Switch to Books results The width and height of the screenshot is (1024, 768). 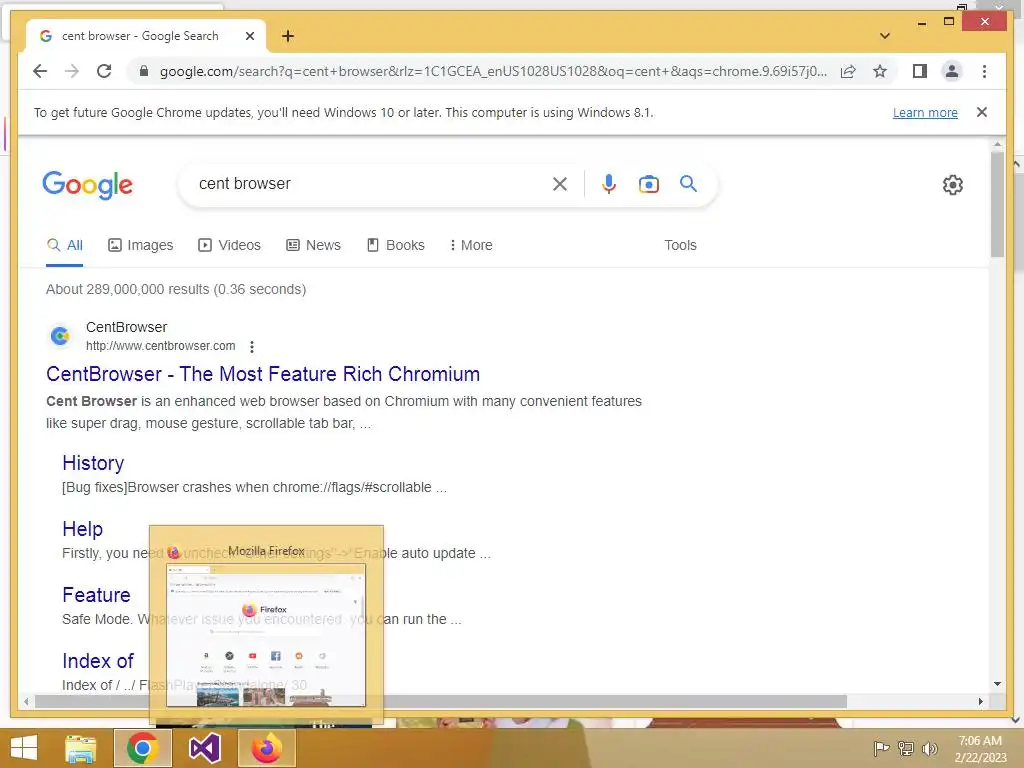pyautogui.click(x=396, y=246)
